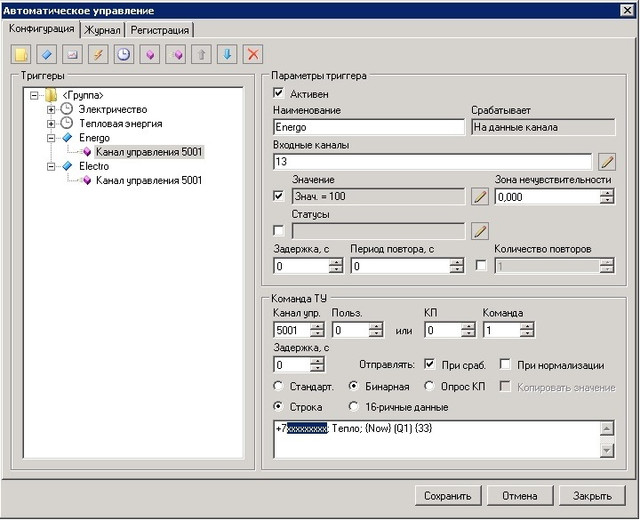Click the grey move up arrow icon
This screenshot has width=640, height=520.
[201, 54]
